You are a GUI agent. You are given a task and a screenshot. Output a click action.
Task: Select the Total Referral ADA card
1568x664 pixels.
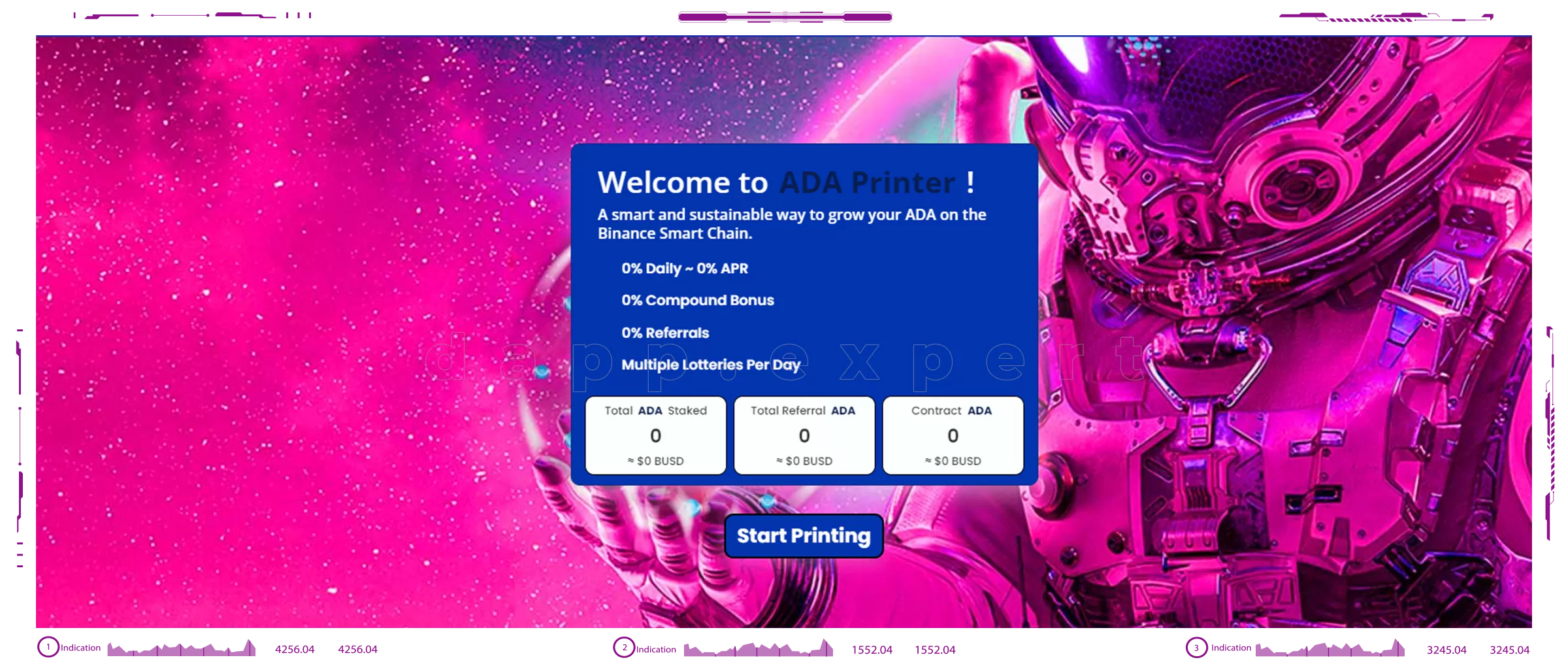[x=804, y=435]
